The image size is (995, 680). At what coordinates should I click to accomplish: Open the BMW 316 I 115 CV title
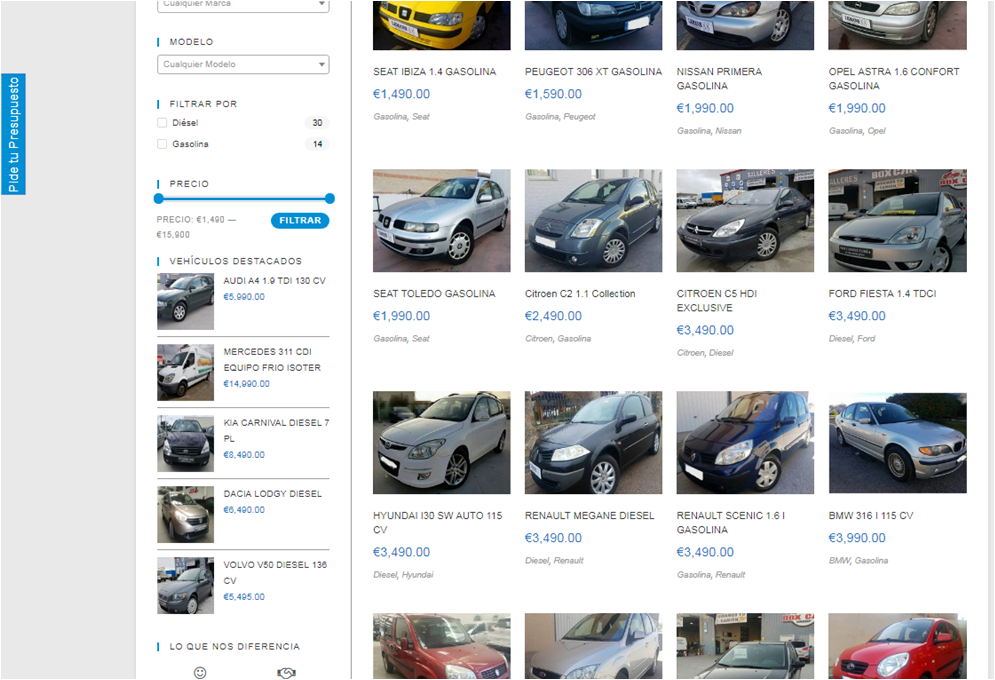click(x=871, y=516)
